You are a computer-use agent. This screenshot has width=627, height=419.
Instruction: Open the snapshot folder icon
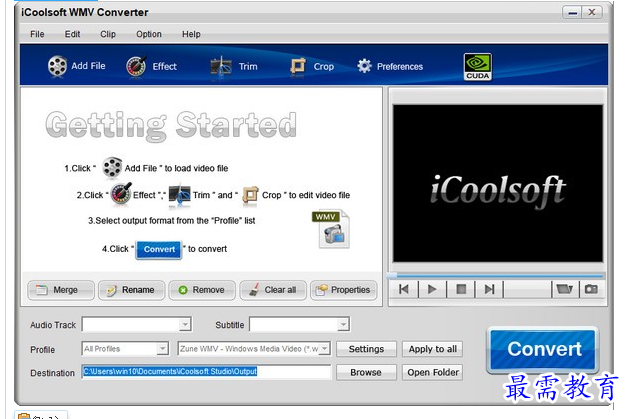pos(565,289)
